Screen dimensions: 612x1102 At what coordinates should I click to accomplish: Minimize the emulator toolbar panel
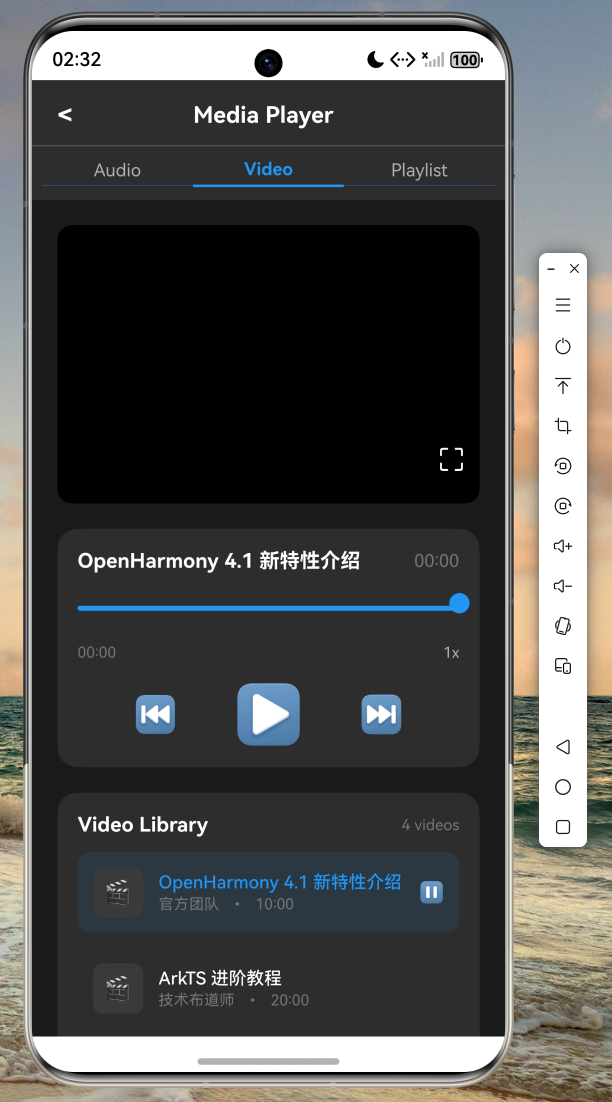[552, 268]
